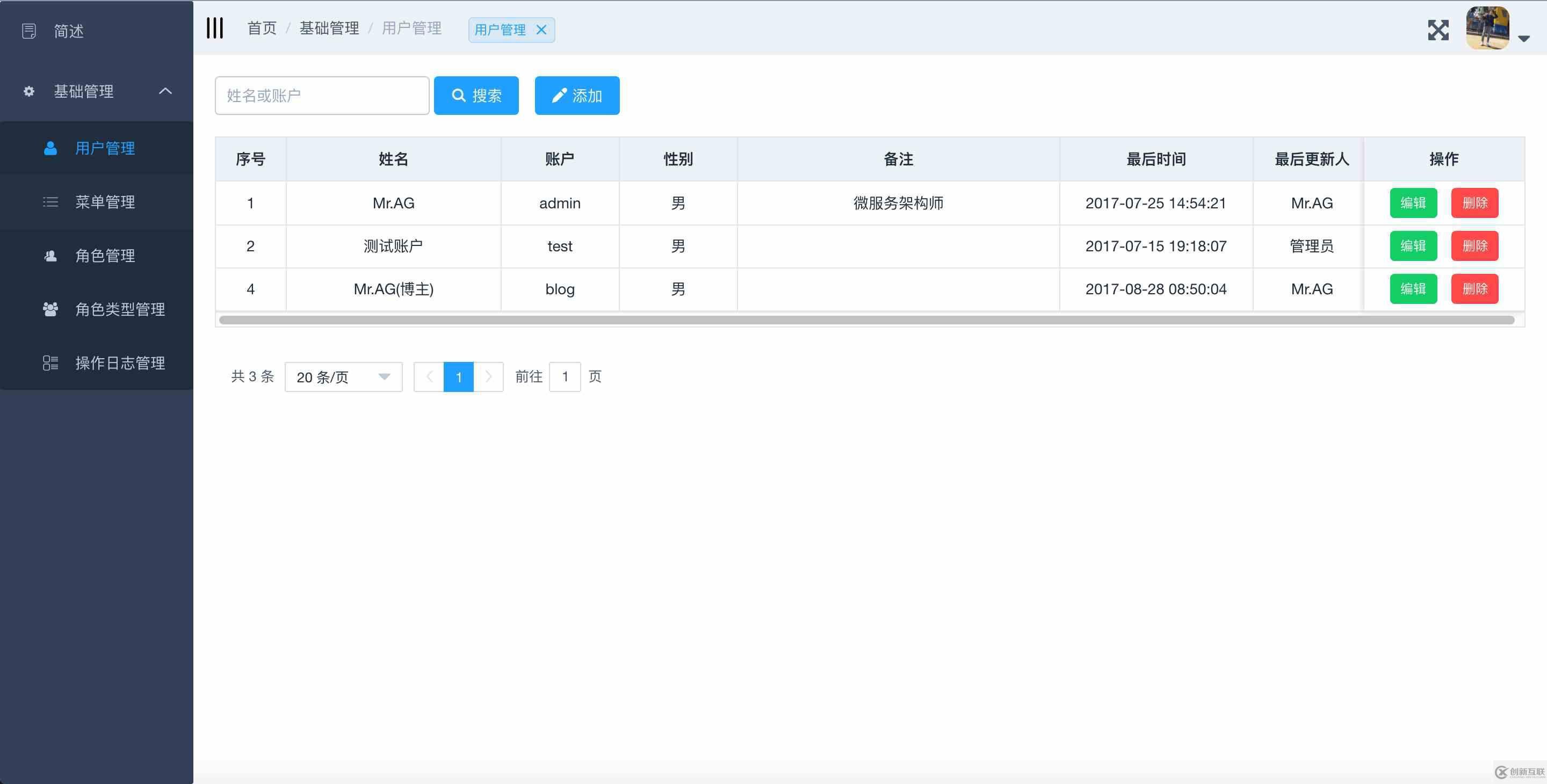Image resolution: width=1547 pixels, height=784 pixels.
Task: Click the 用户管理 person icon
Action: (x=50, y=148)
